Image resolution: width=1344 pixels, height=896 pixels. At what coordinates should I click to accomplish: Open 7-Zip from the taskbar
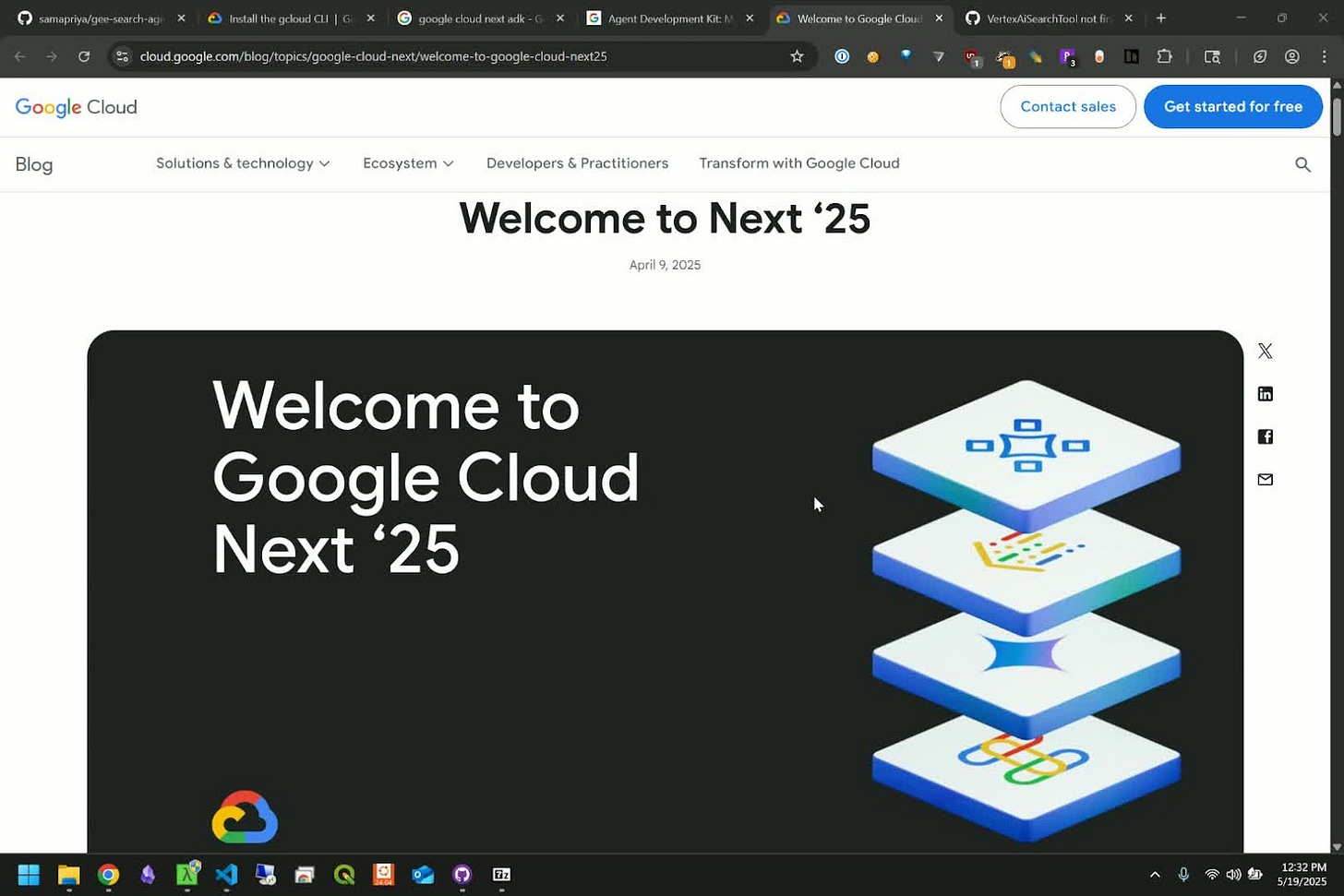[501, 874]
